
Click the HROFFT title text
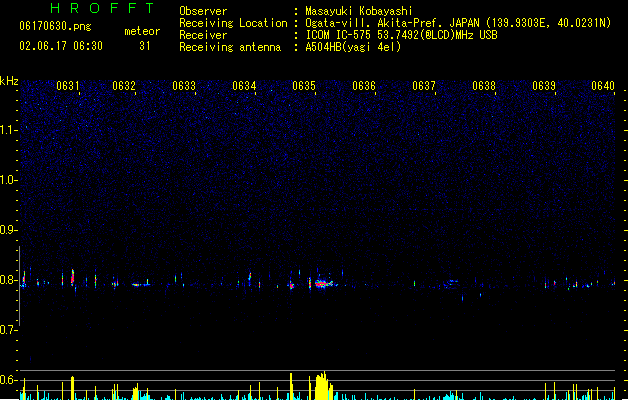[103, 8]
